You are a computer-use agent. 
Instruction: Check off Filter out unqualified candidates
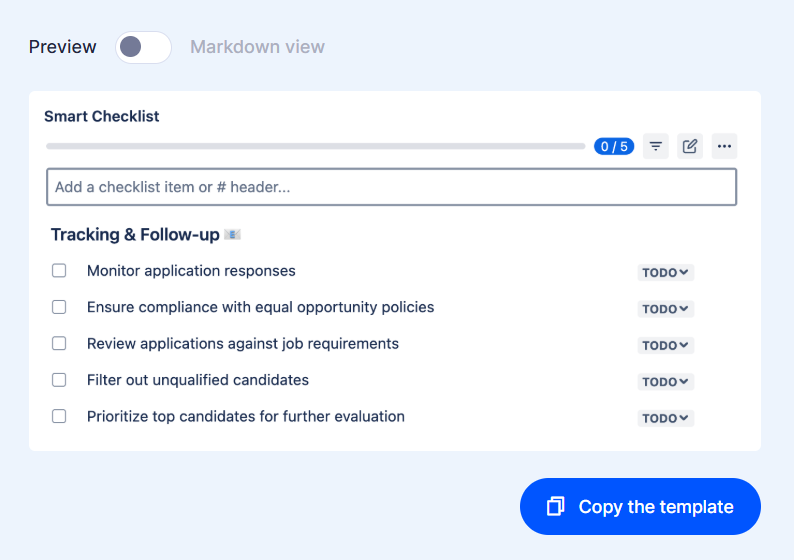(59, 380)
